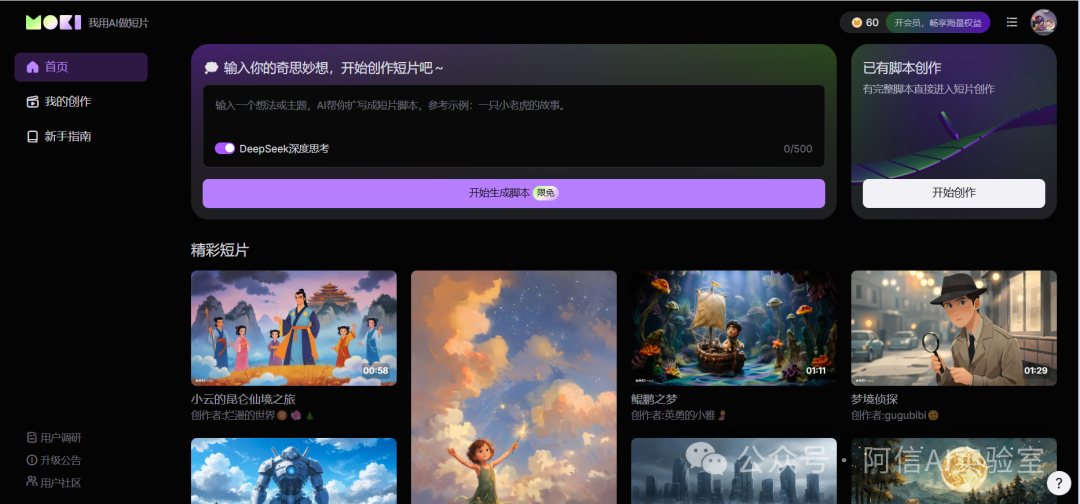The width and height of the screenshot is (1080, 504).
Task: Click the survey icon beside 用户调研
Action: (x=31, y=438)
